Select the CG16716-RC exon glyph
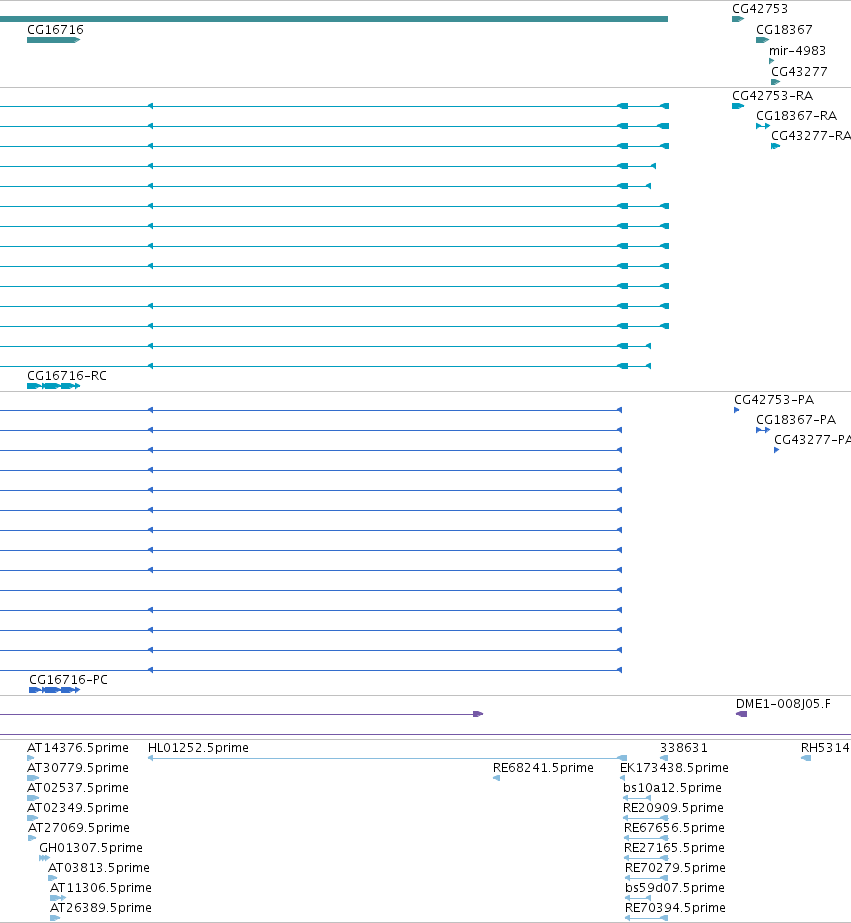This screenshot has height=923, width=851. coord(53,386)
